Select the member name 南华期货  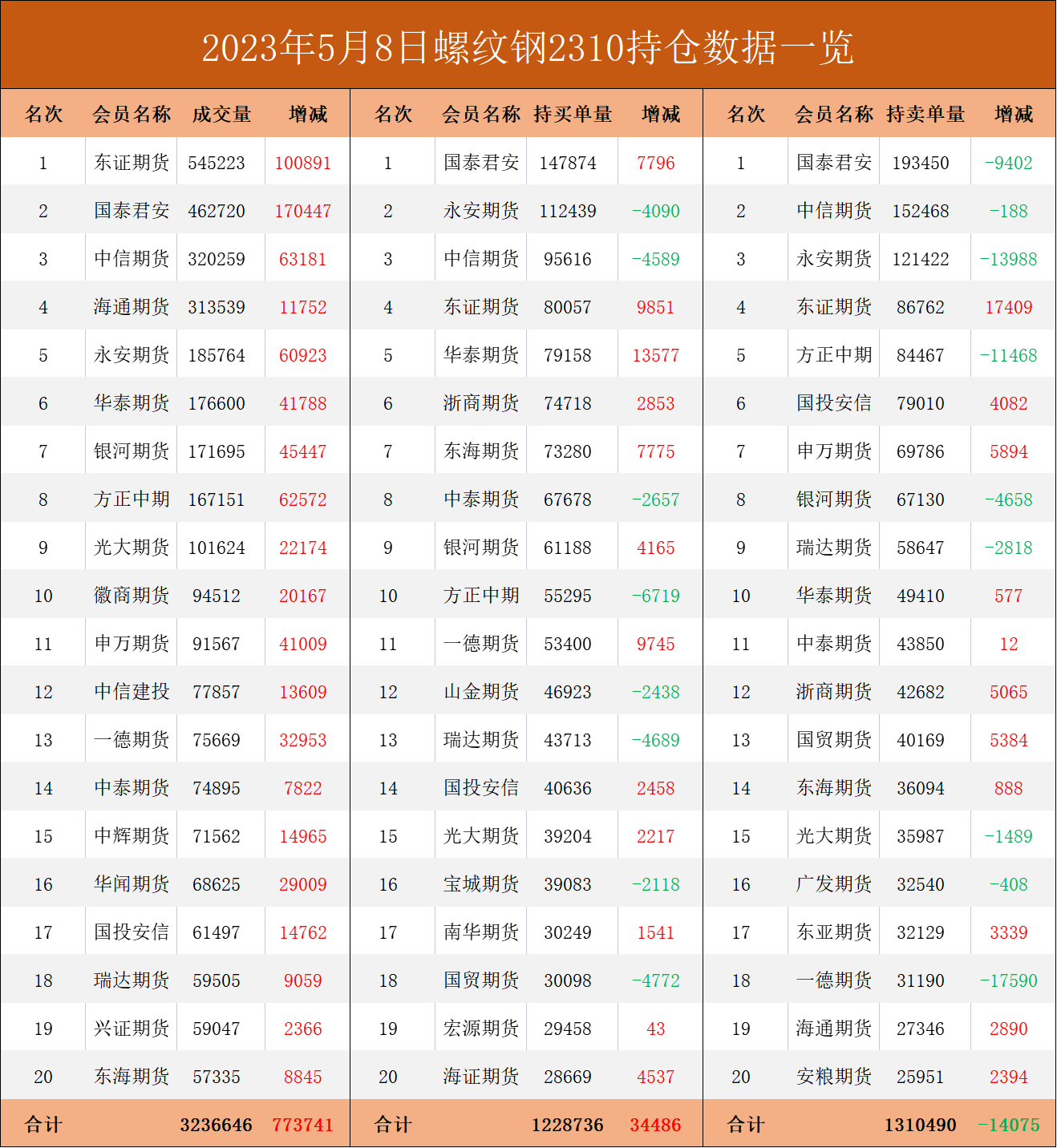coord(481,932)
